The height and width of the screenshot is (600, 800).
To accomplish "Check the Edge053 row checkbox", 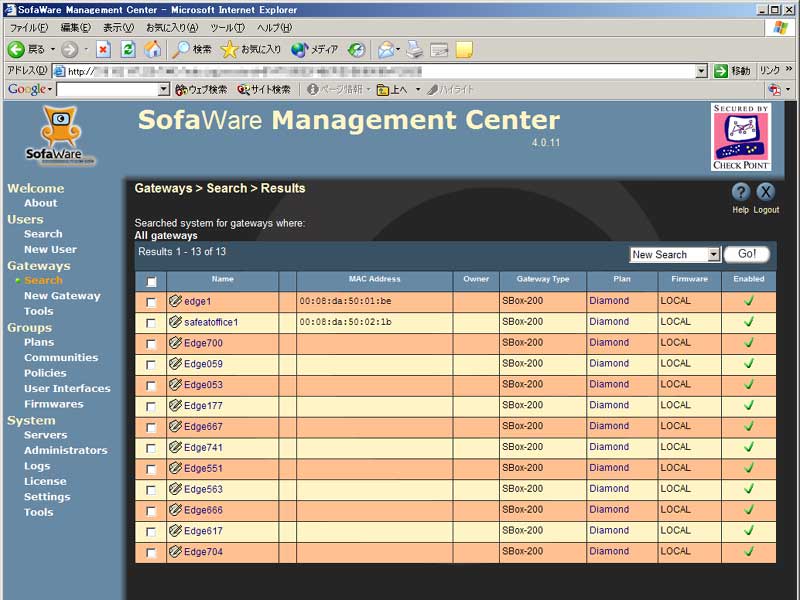I will (151, 386).
